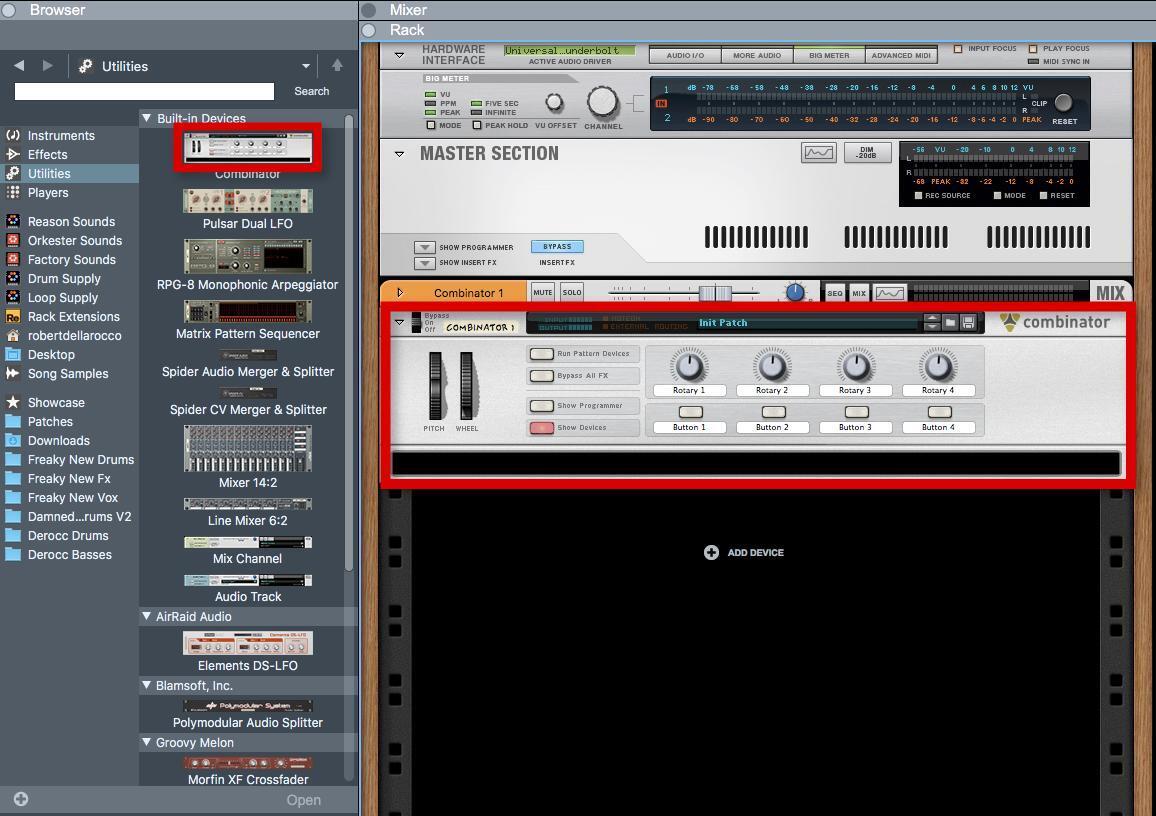Mute the Combinator 1 channel
The image size is (1156, 816).
tap(542, 293)
